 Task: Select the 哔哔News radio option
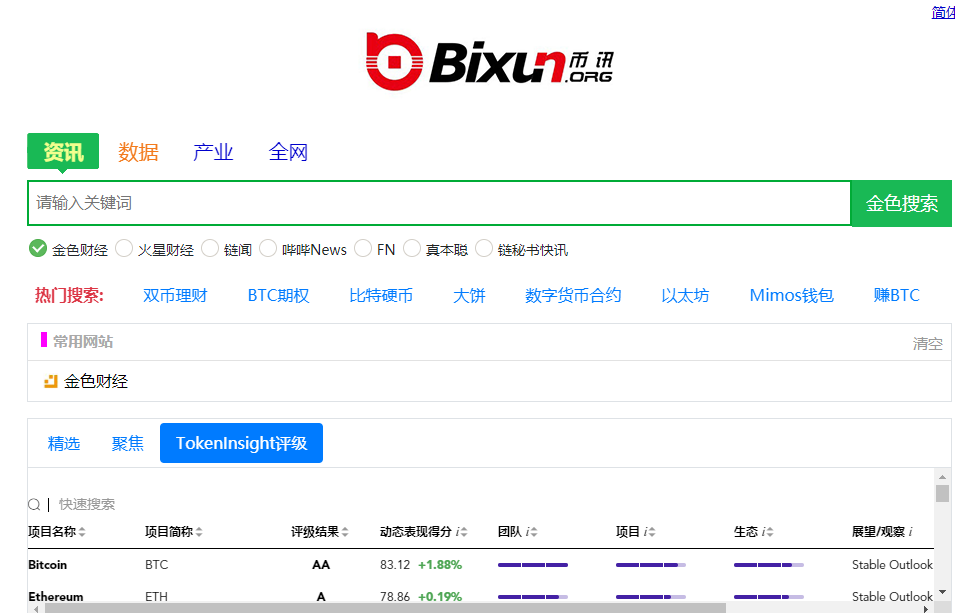click(268, 249)
